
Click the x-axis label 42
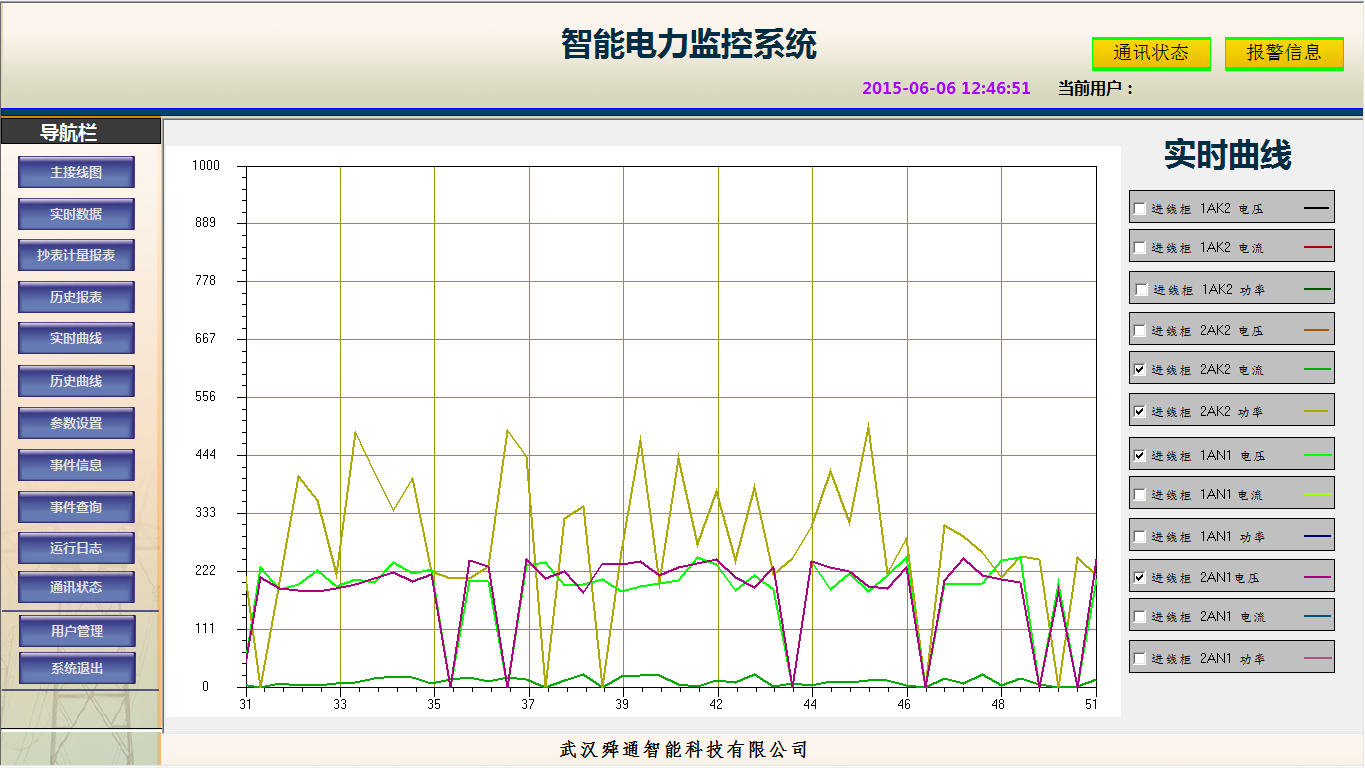[x=716, y=705]
